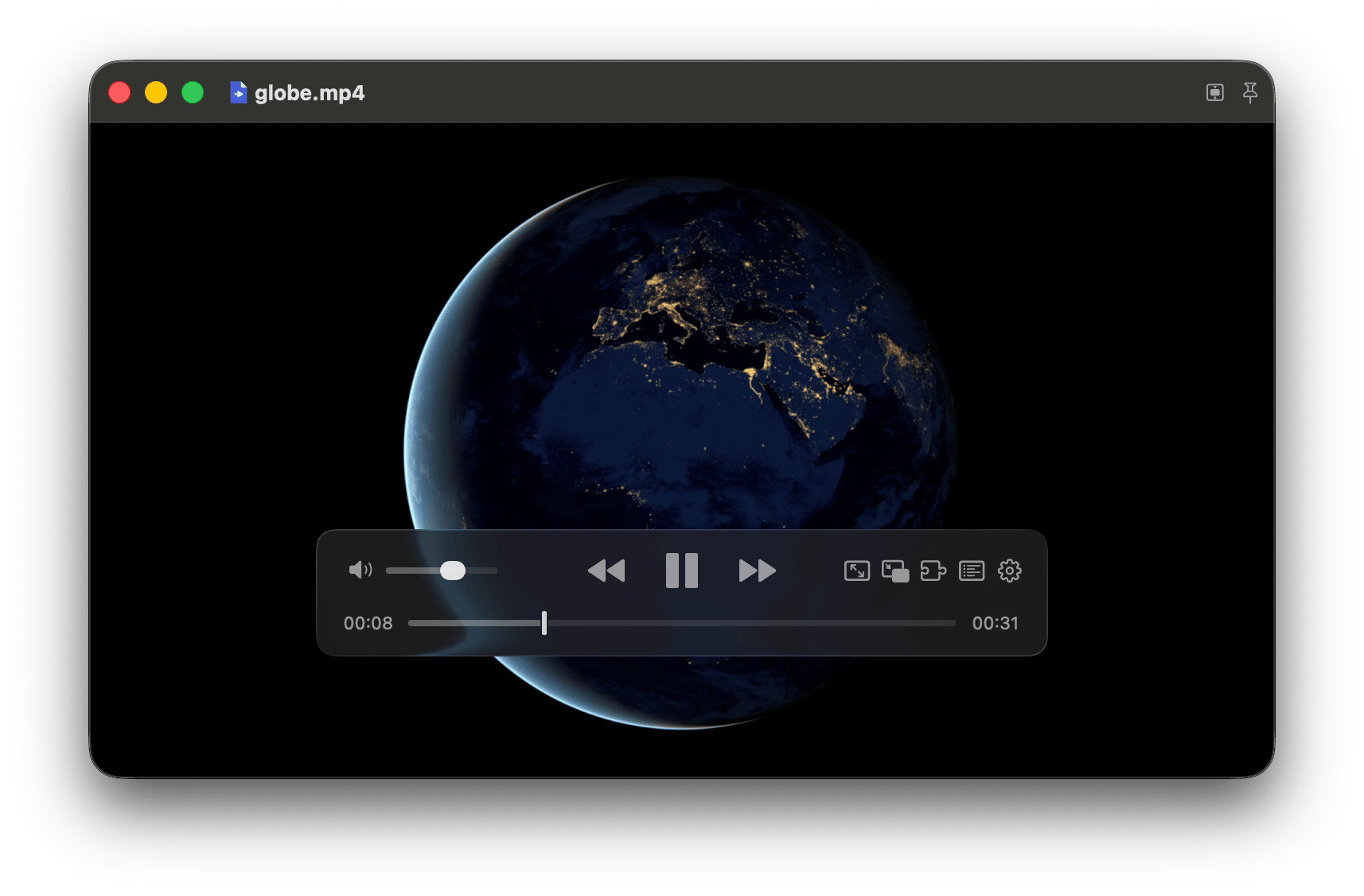Toggle fullscreen with the expand-arrows icon
Image resolution: width=1364 pixels, height=896 pixels.
857,571
